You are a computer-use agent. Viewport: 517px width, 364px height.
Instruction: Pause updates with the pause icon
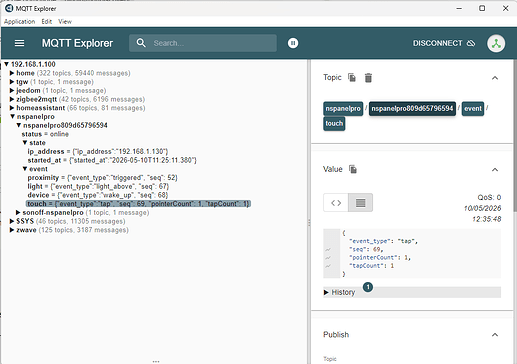pos(293,43)
